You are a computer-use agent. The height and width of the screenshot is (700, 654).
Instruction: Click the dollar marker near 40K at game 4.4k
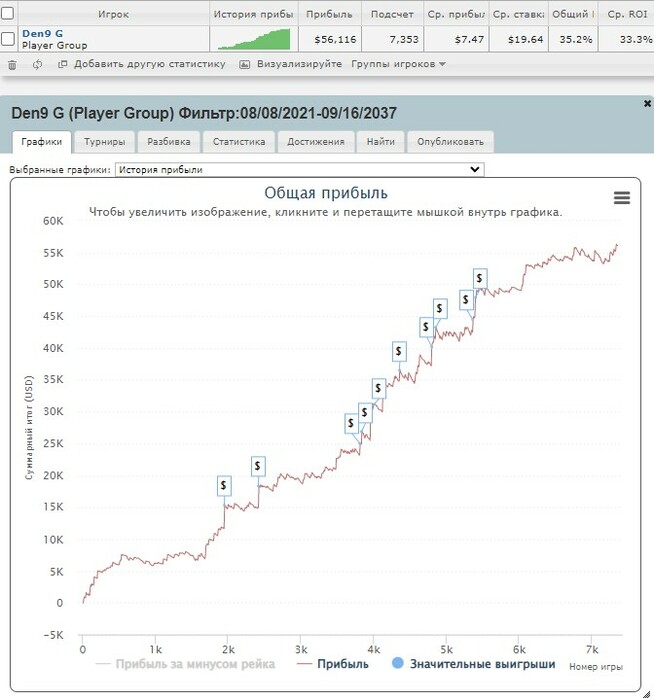(x=399, y=352)
